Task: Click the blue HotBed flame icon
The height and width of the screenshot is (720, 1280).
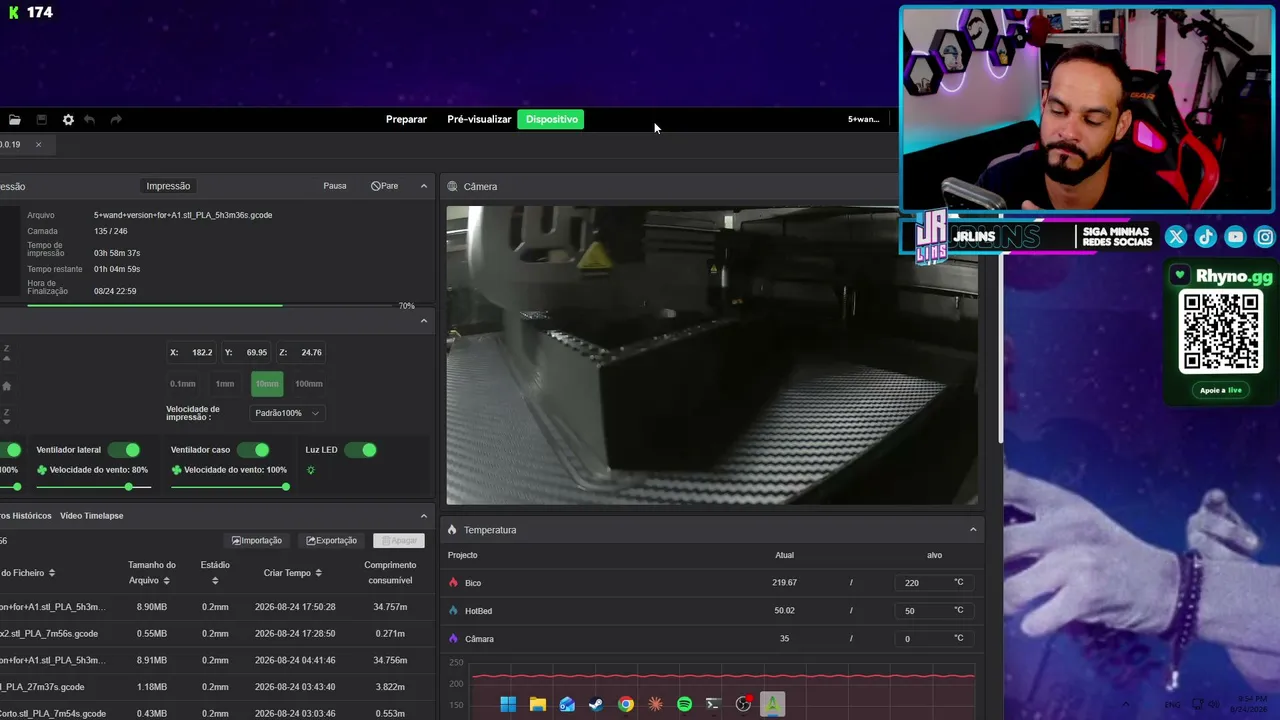Action: (x=453, y=610)
